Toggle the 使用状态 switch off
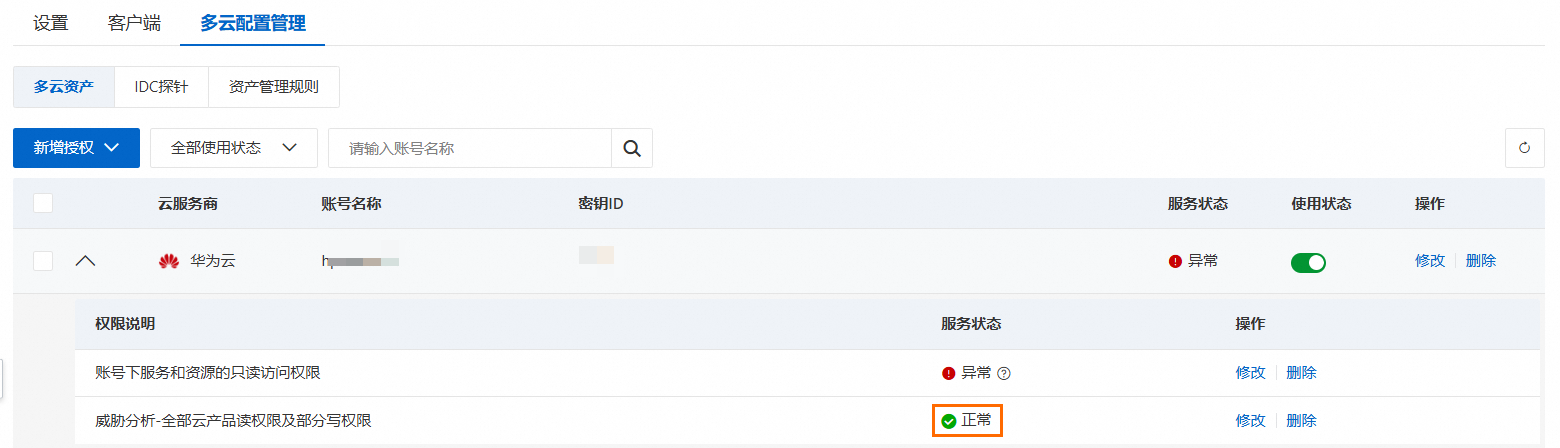This screenshot has height=448, width=1560. 1308,262
